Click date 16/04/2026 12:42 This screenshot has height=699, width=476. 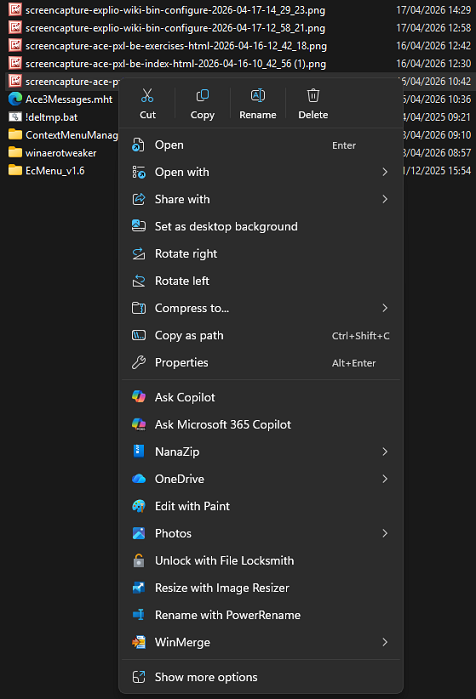[434, 45]
